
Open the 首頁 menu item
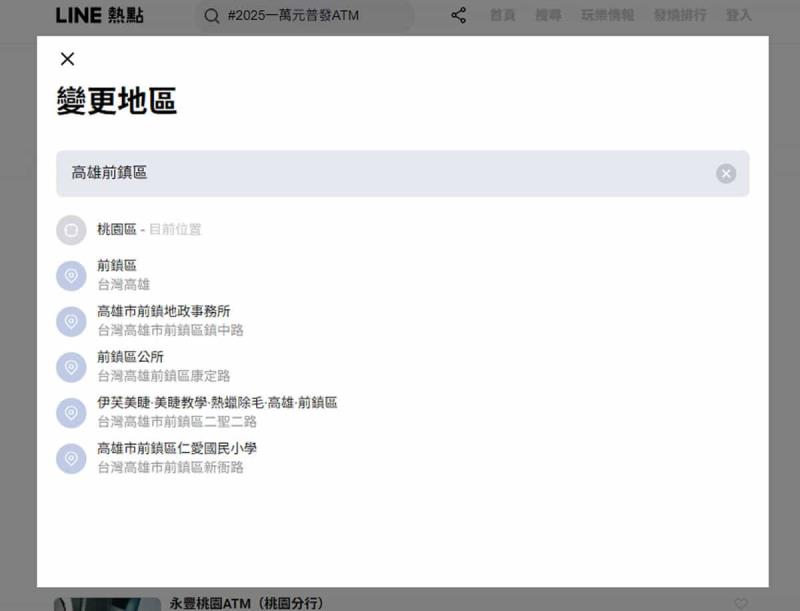501,15
